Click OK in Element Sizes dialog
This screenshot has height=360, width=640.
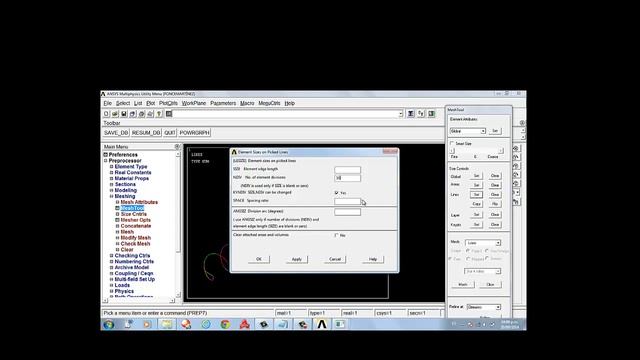(x=259, y=259)
